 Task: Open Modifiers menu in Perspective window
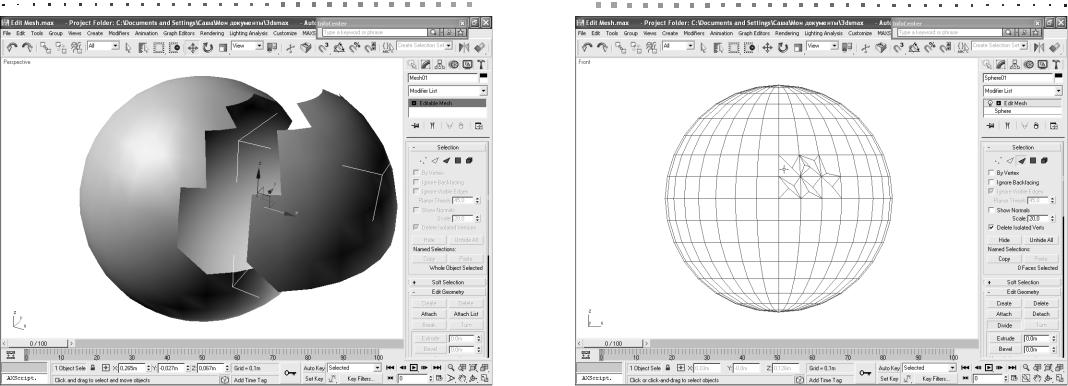coord(119,33)
